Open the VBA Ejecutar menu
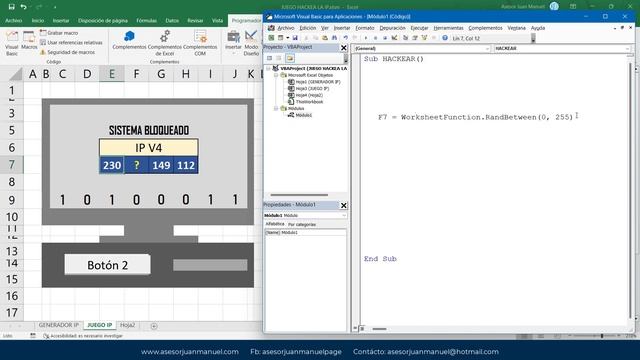Viewport: 640px width, 360px height. (x=419, y=28)
